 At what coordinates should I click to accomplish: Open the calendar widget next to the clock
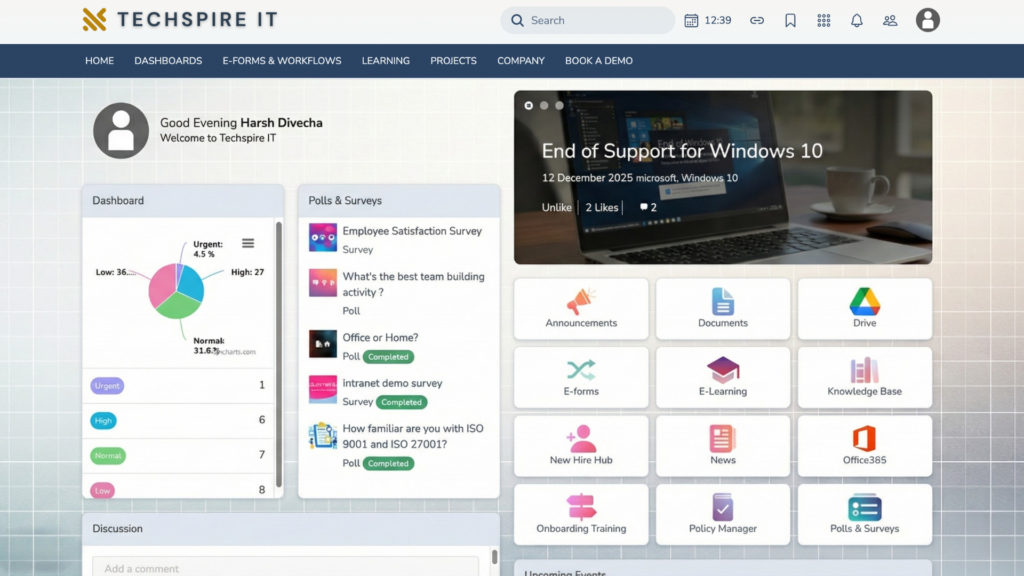pyautogui.click(x=689, y=20)
